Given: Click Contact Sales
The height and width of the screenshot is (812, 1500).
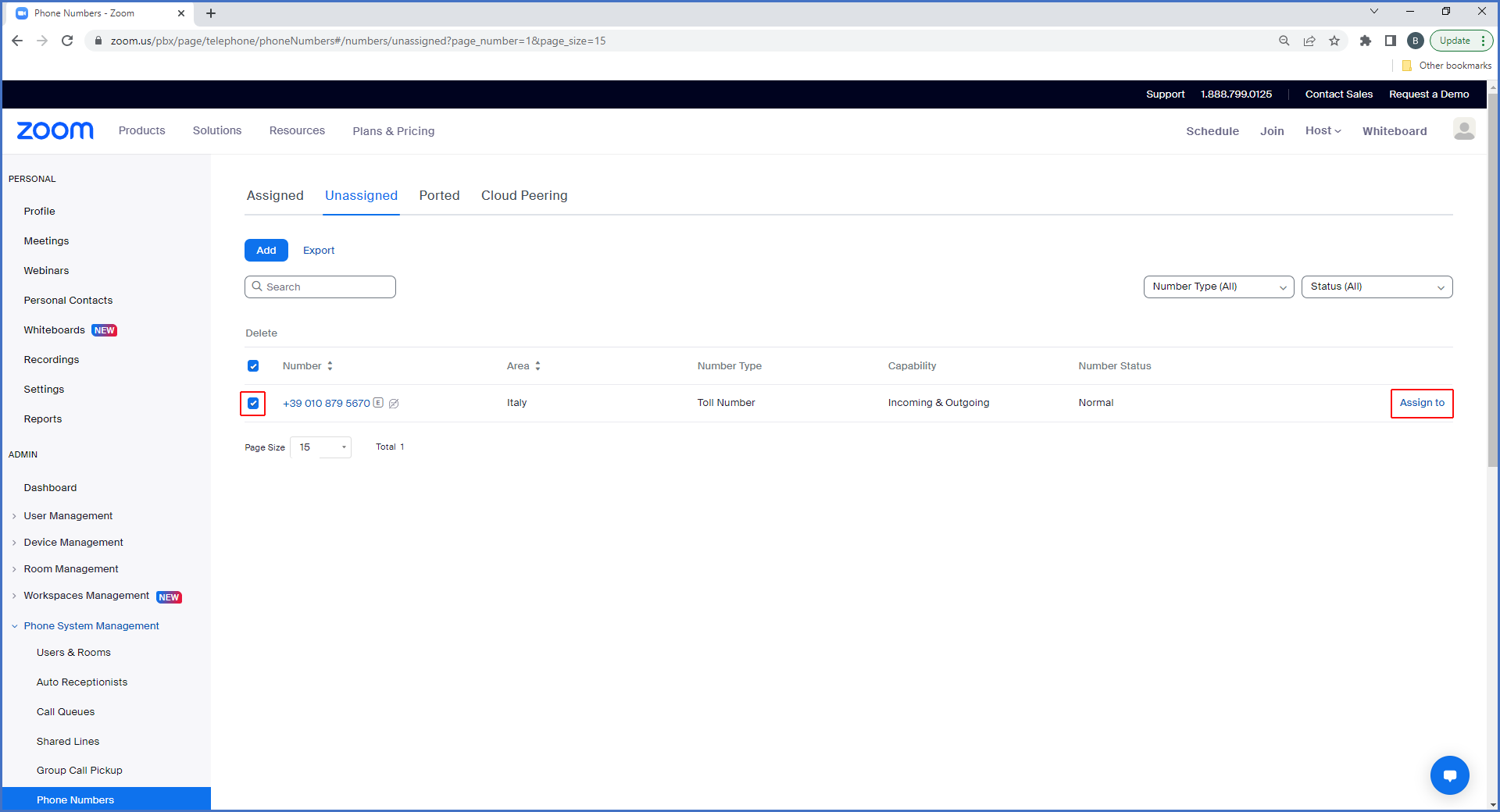Looking at the screenshot, I should [1338, 94].
